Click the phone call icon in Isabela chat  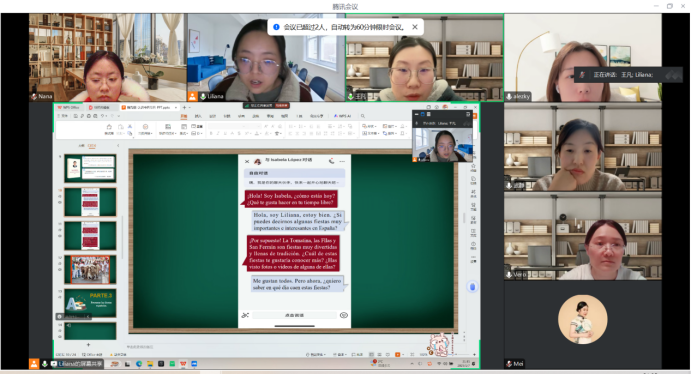point(331,161)
